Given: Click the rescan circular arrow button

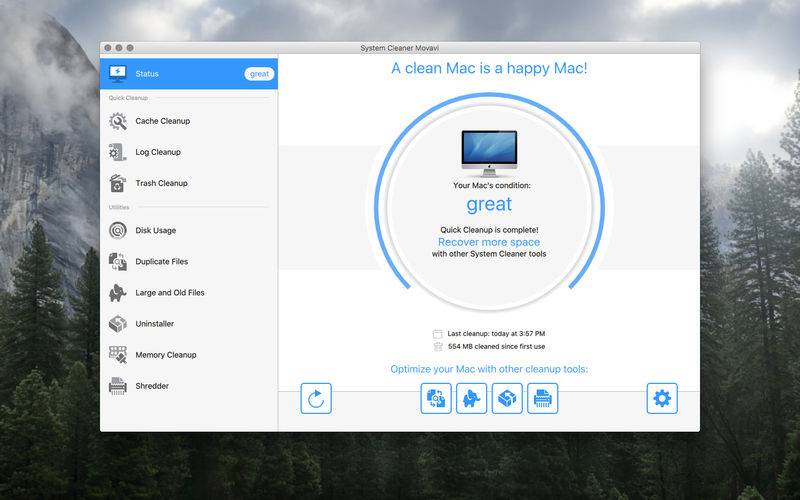Looking at the screenshot, I should click(316, 398).
